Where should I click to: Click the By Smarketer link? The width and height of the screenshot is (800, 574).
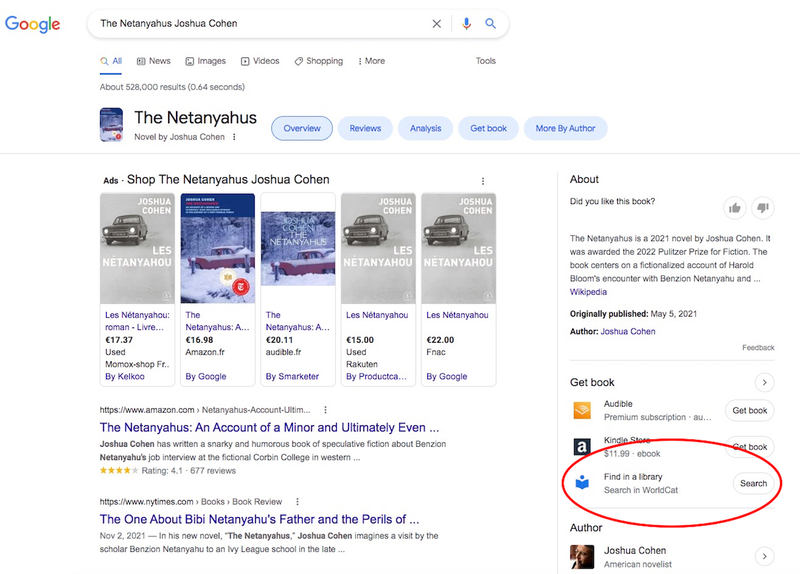pyautogui.click(x=292, y=377)
